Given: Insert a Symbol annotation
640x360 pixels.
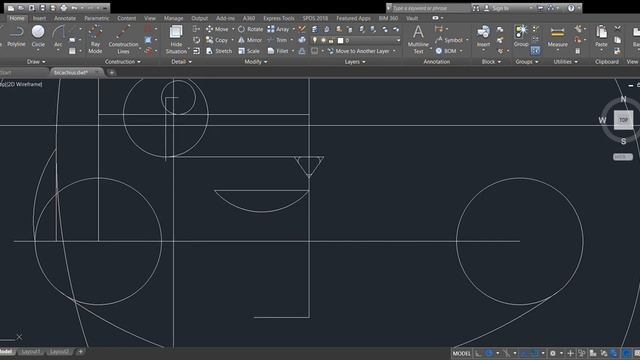Looking at the screenshot, I should (449, 40).
